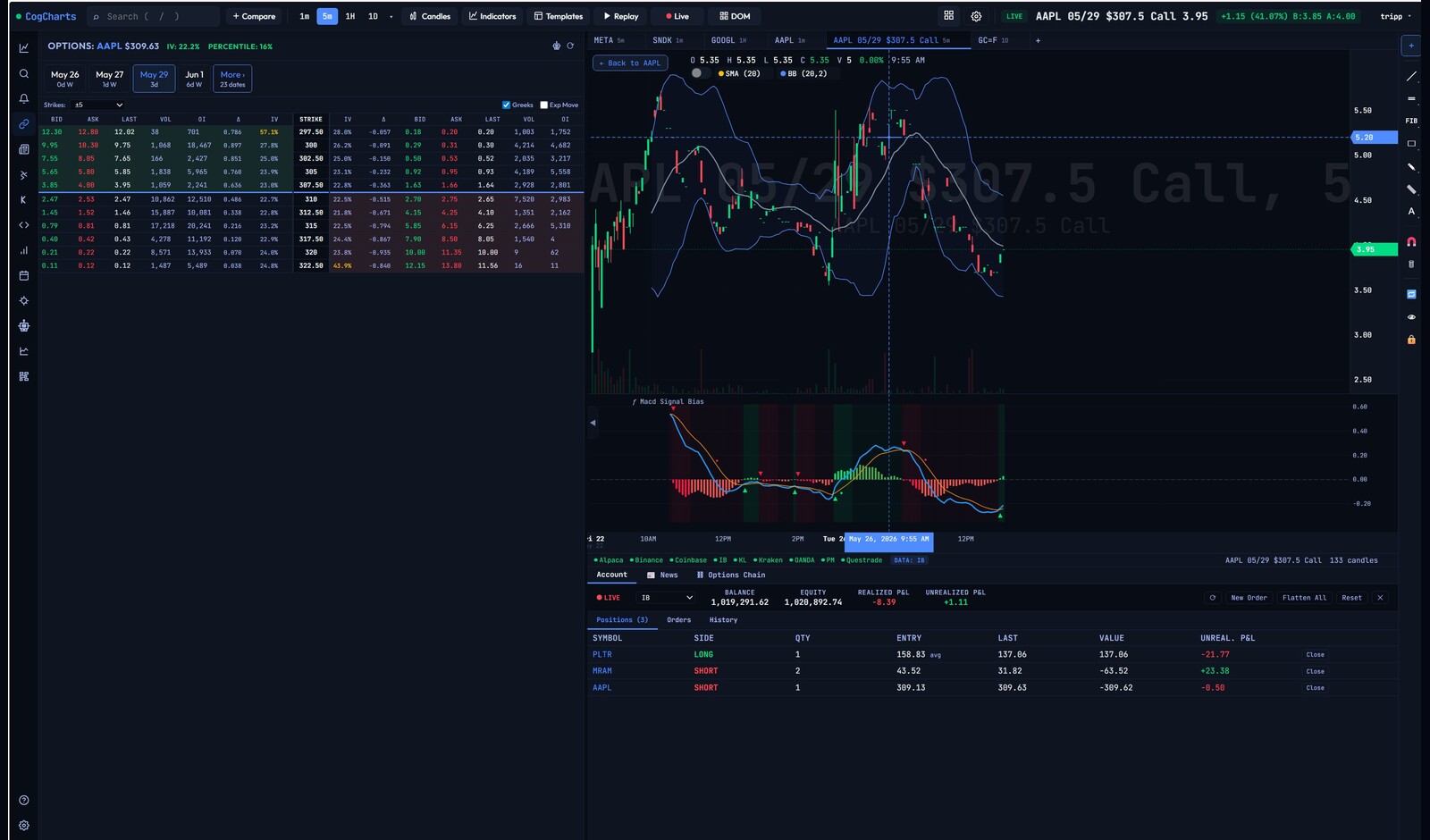
Task: Click the Flatten All button
Action: (x=1304, y=598)
